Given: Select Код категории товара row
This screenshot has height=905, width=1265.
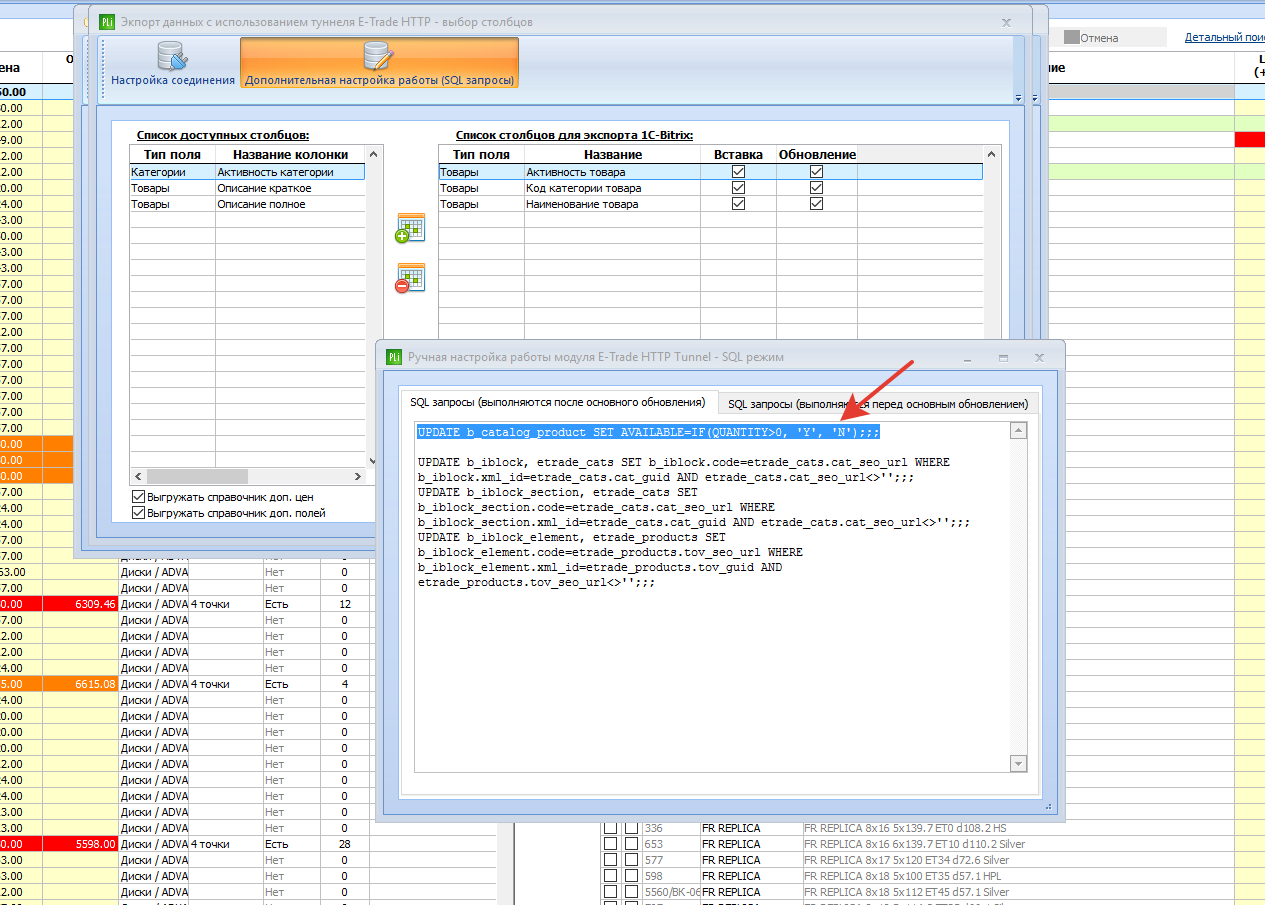Looking at the screenshot, I should (x=710, y=188).
